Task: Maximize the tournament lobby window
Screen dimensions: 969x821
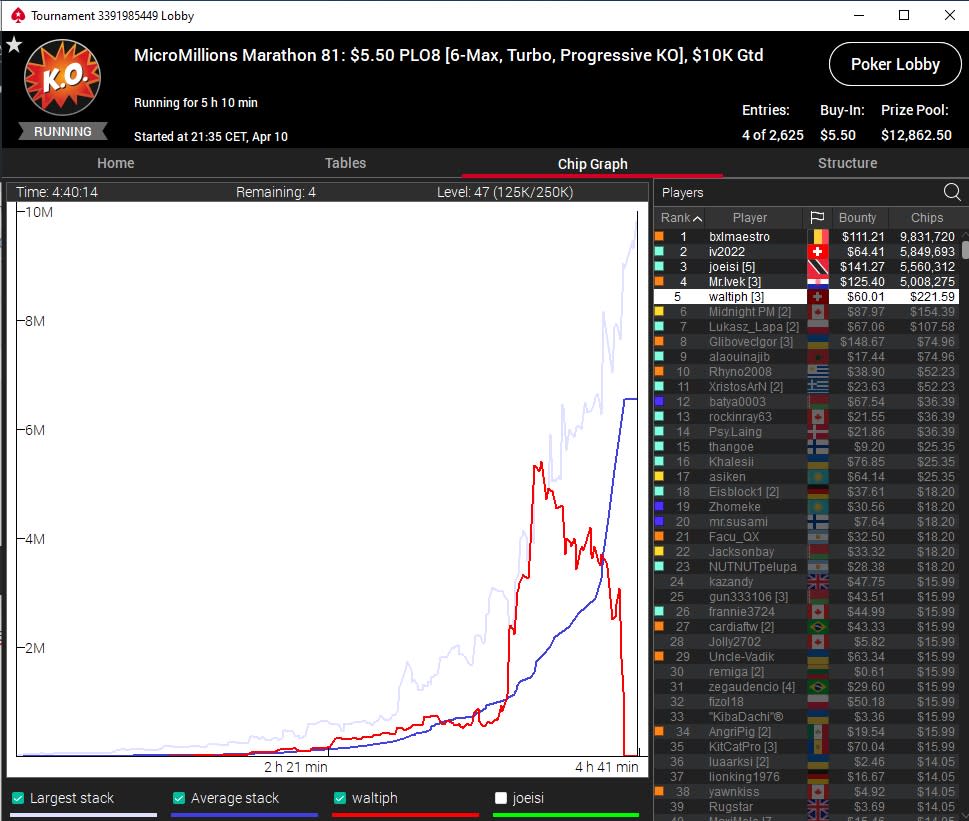Action: point(903,15)
